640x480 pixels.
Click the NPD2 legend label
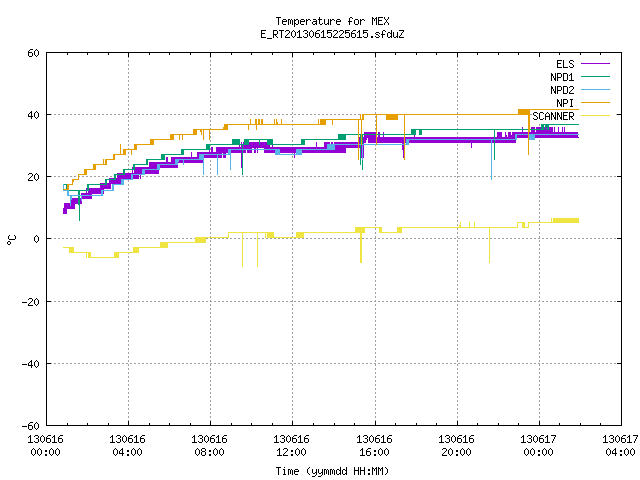point(562,90)
